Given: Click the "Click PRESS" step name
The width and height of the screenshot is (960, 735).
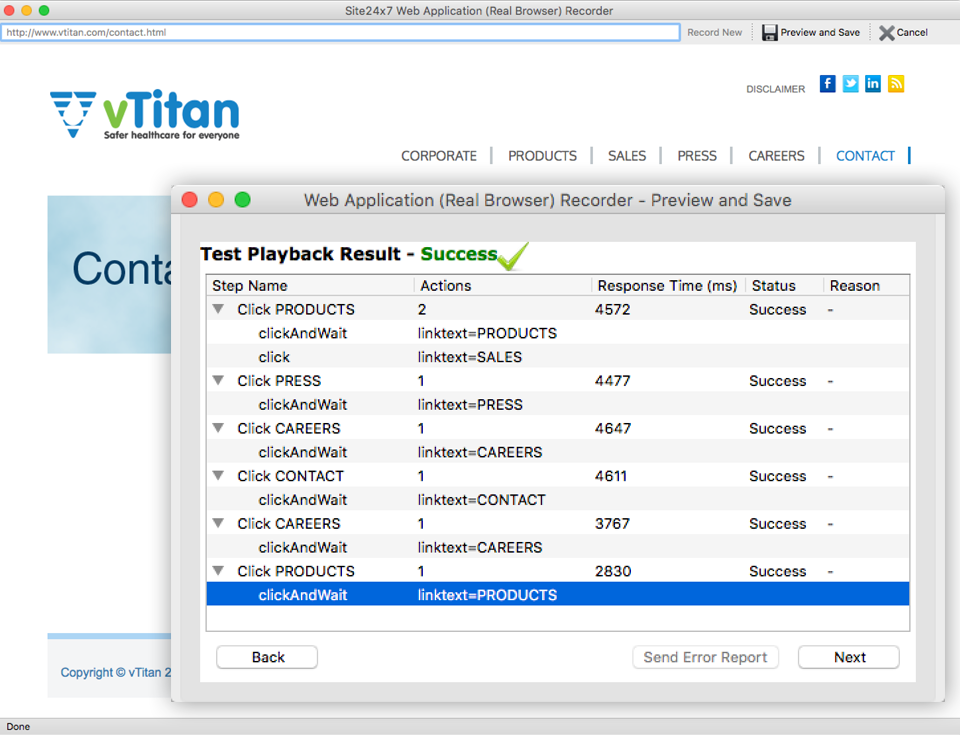Looking at the screenshot, I should coord(279,381).
